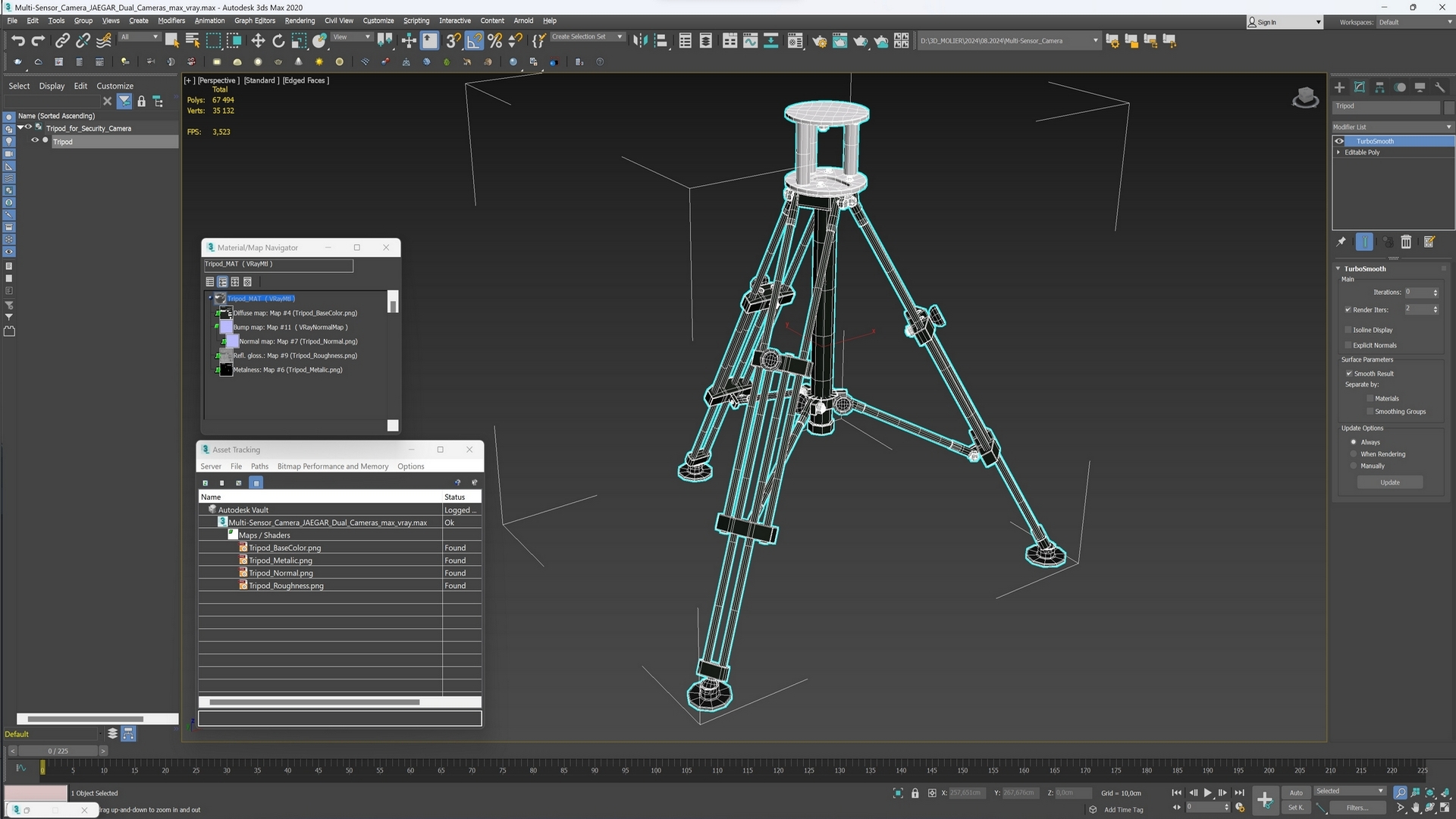Open the selection filter All dropdown
The image size is (1456, 819).
tap(140, 36)
